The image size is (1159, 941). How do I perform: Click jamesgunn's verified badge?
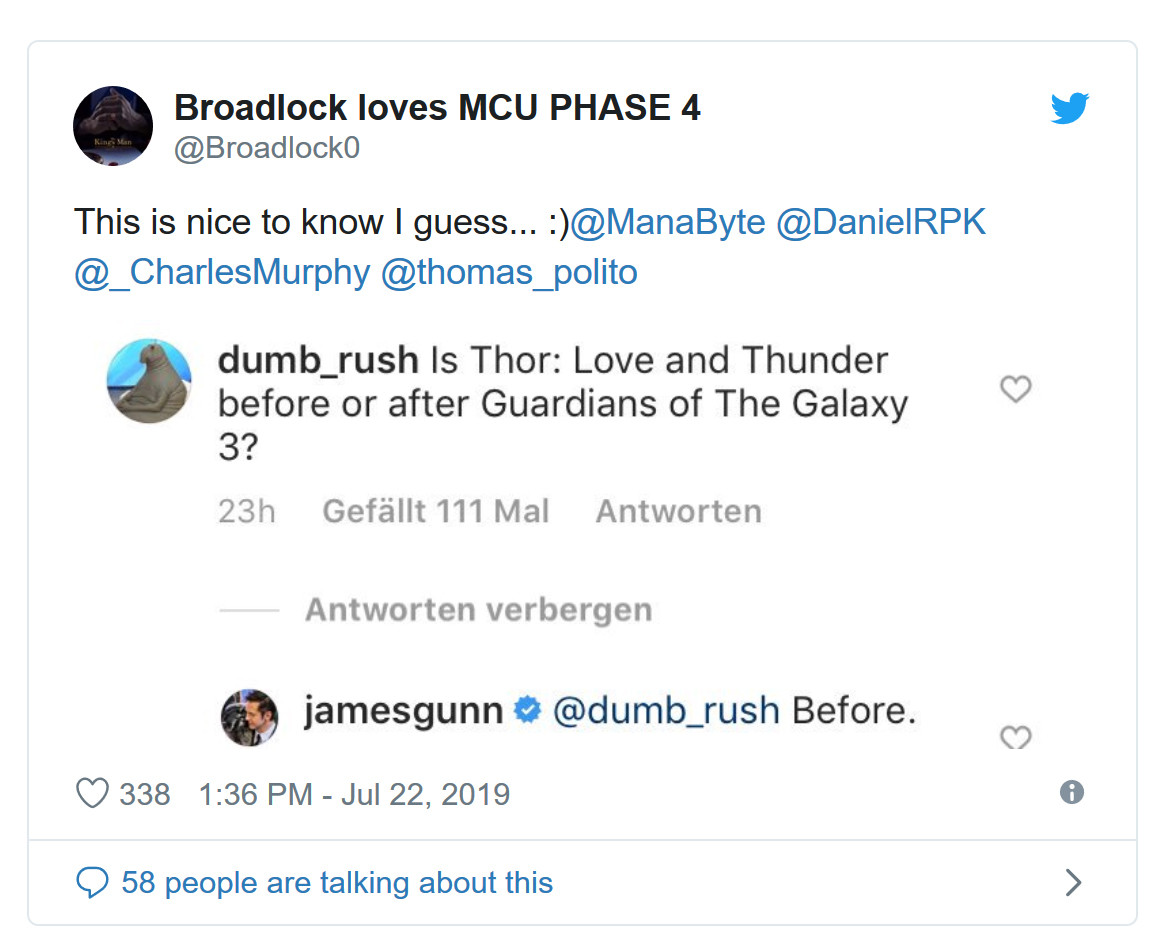click(527, 711)
